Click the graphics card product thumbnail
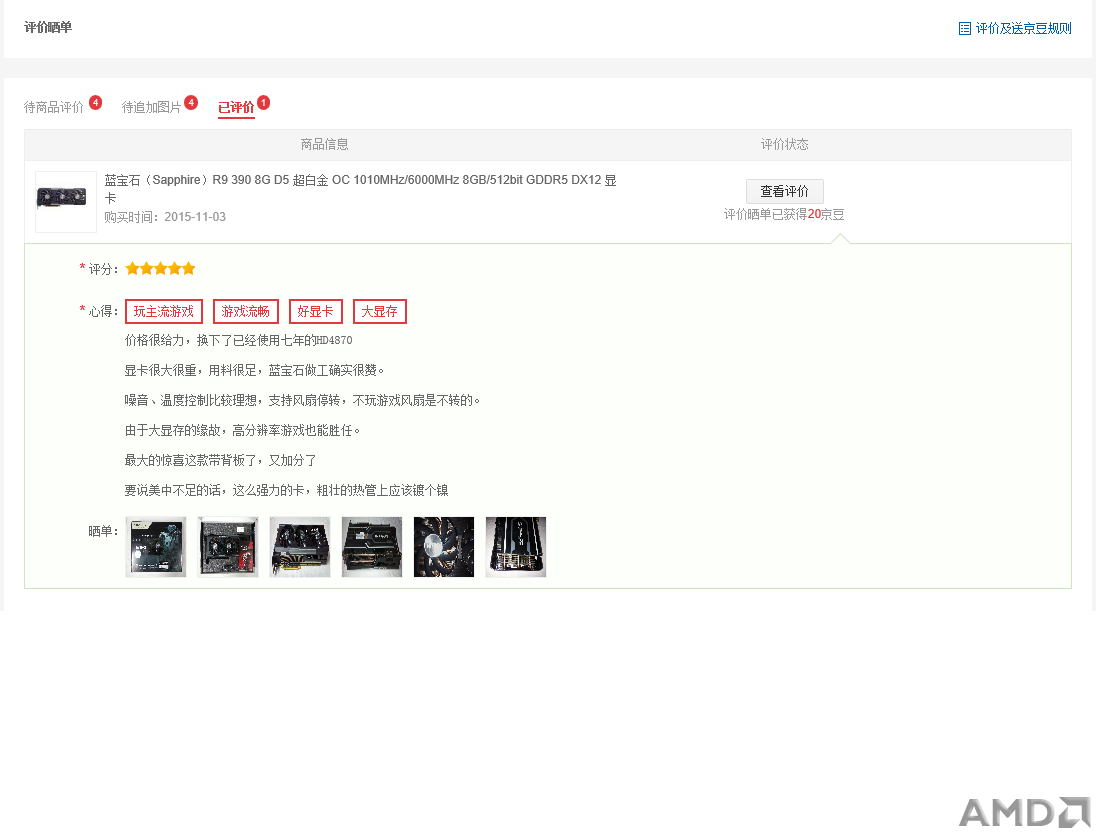The height and width of the screenshot is (833, 1096). (66, 201)
